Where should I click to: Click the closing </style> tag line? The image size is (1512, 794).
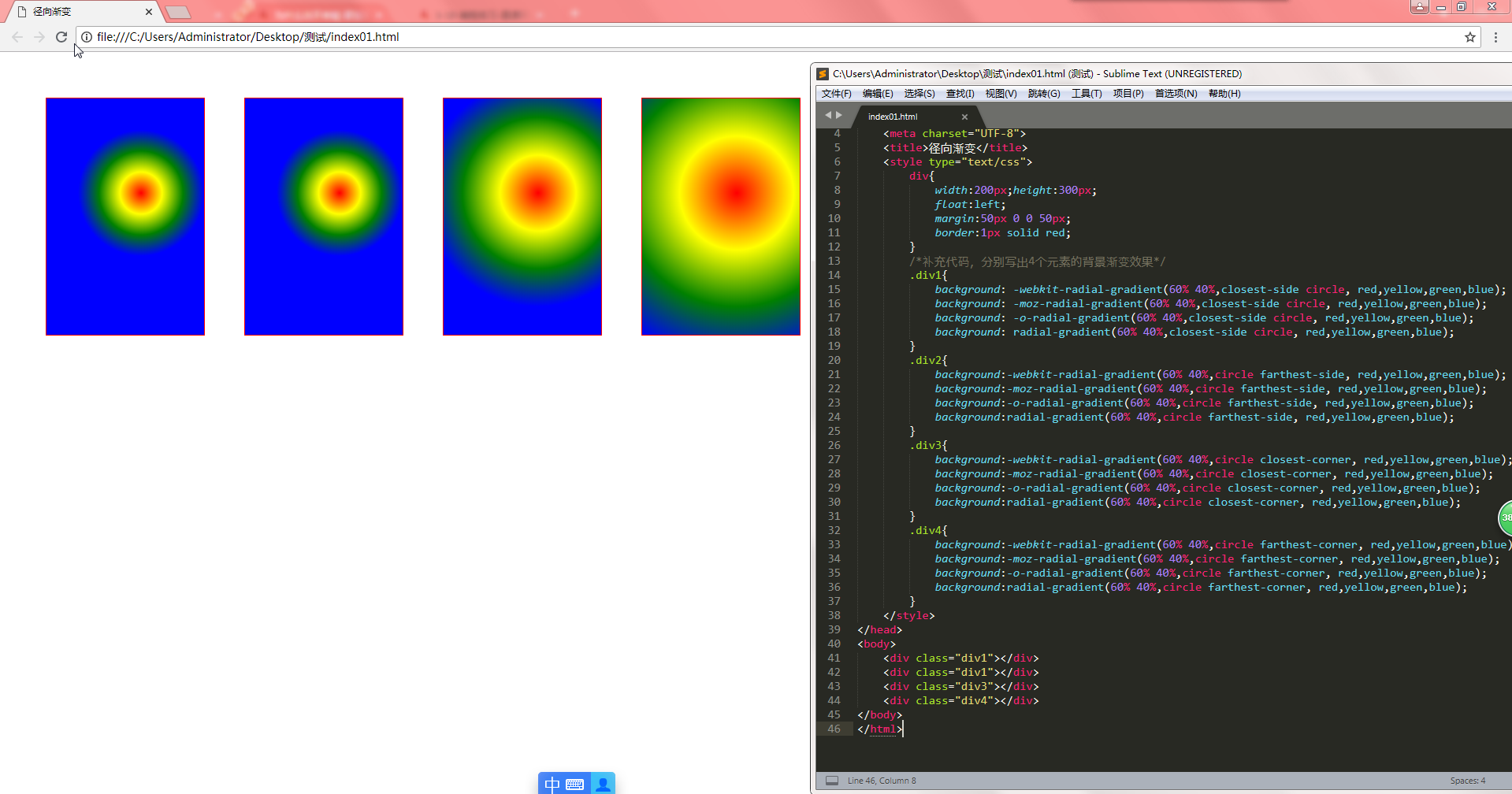click(x=908, y=616)
